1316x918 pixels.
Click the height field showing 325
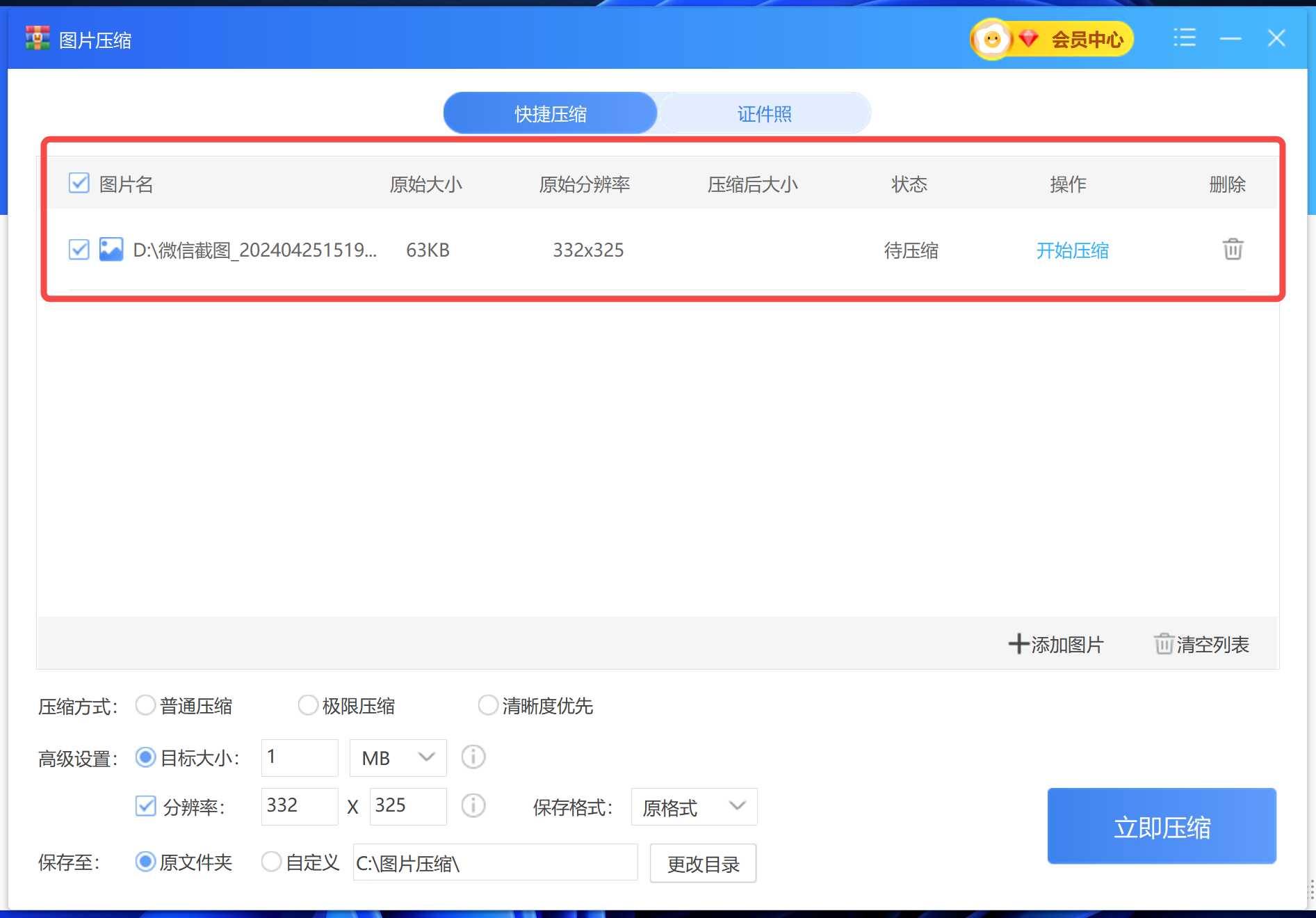[408, 806]
